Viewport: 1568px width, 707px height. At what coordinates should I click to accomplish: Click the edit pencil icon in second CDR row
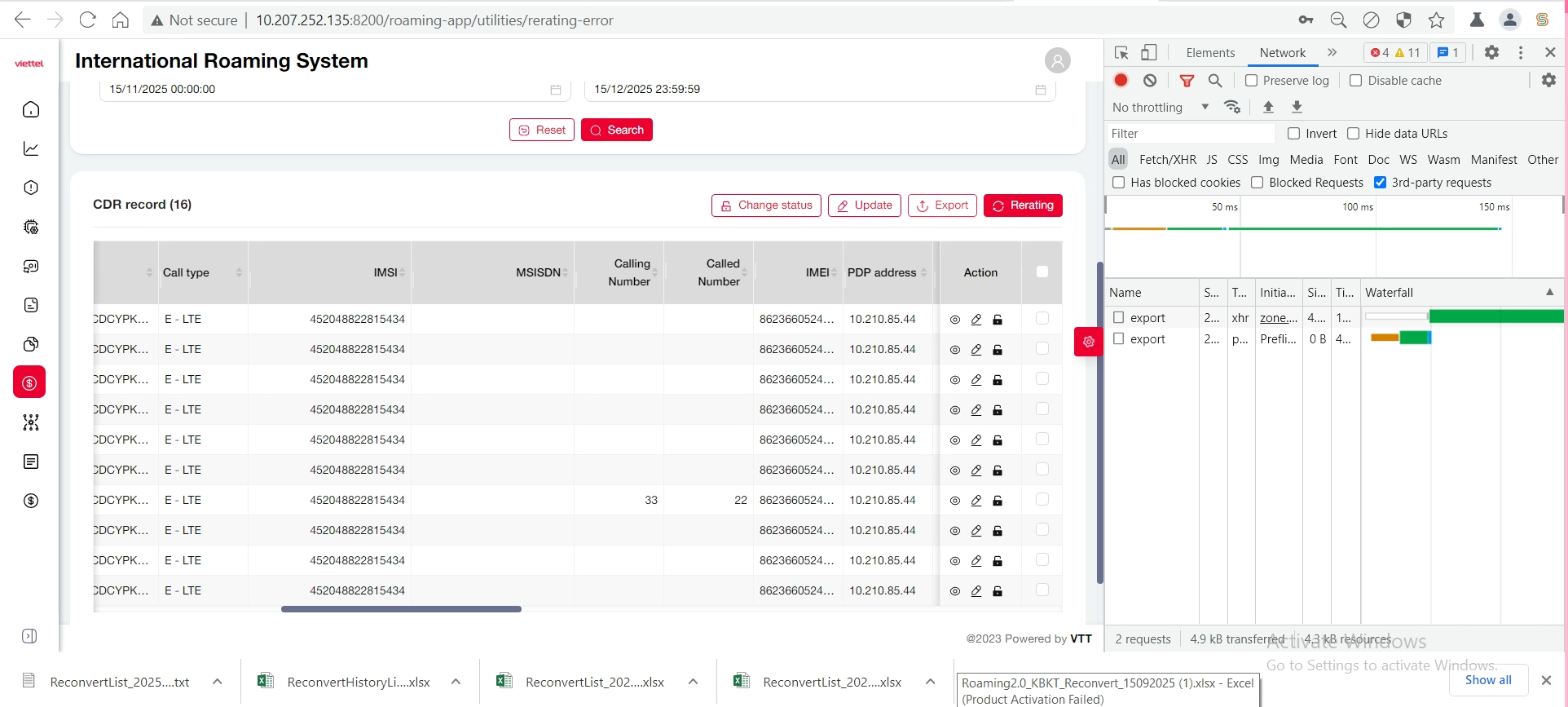[x=976, y=350]
